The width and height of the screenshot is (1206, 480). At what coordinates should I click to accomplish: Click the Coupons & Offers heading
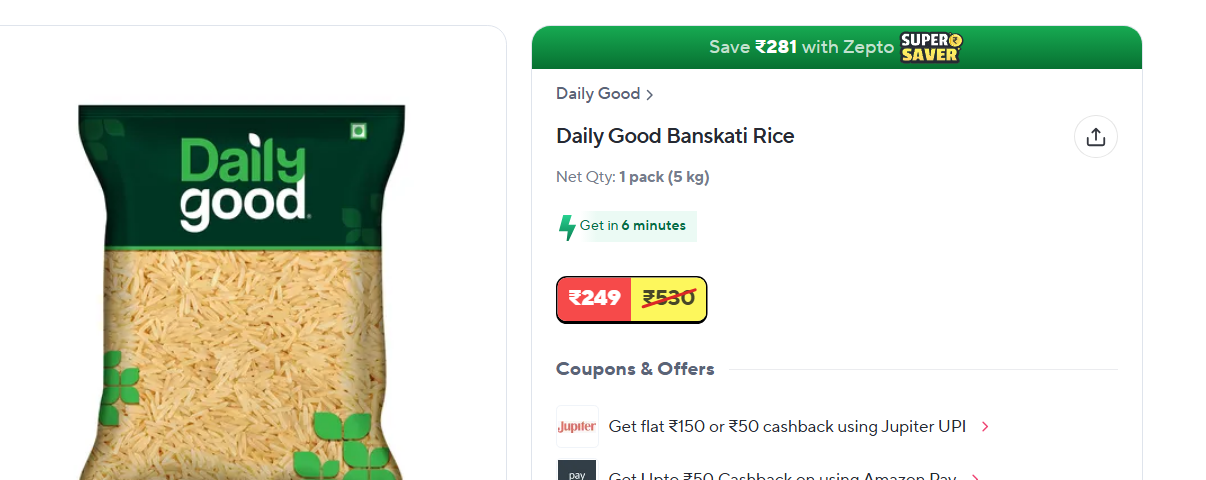pyautogui.click(x=635, y=369)
